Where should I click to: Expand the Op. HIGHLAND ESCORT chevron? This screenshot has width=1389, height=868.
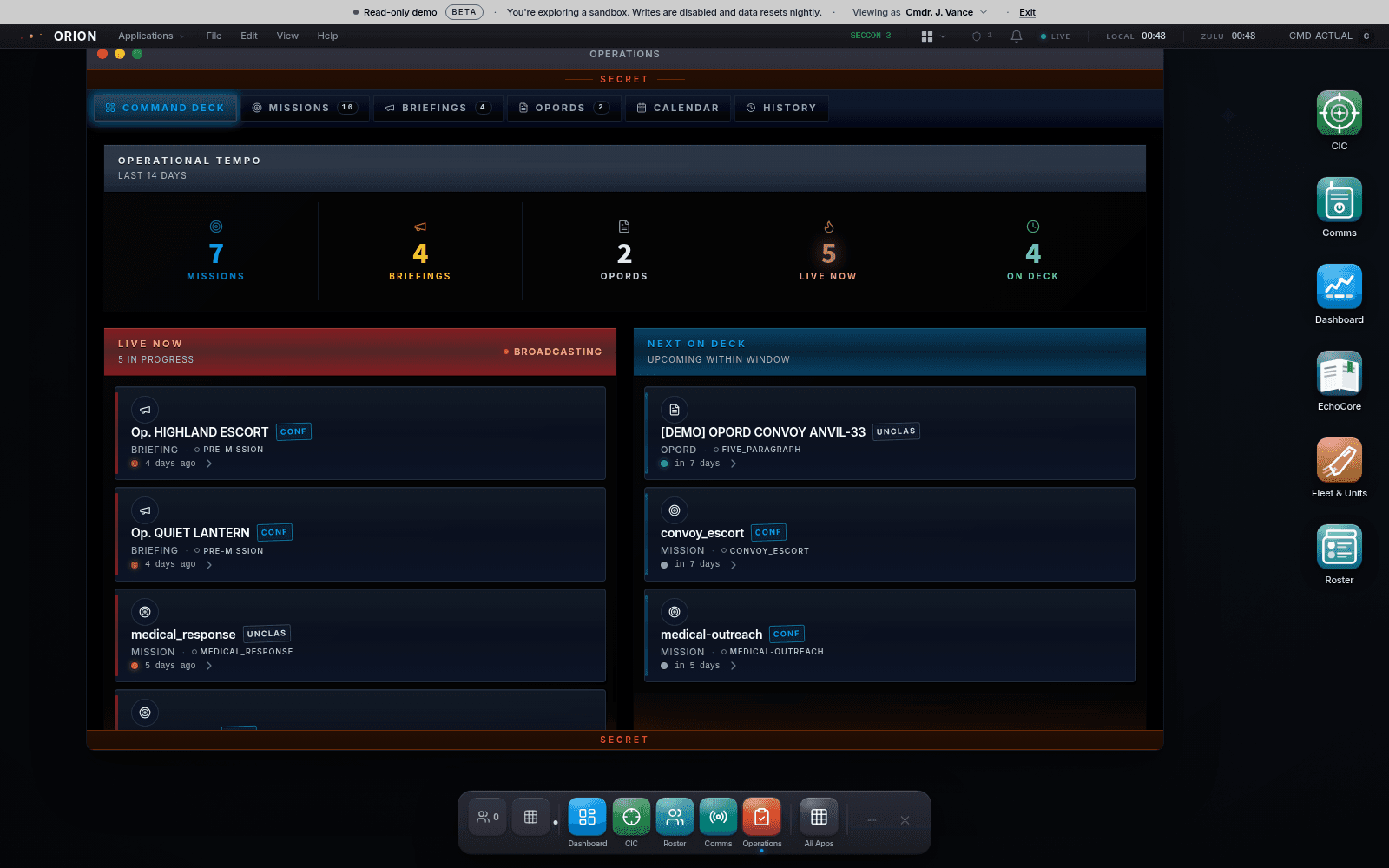coord(209,464)
